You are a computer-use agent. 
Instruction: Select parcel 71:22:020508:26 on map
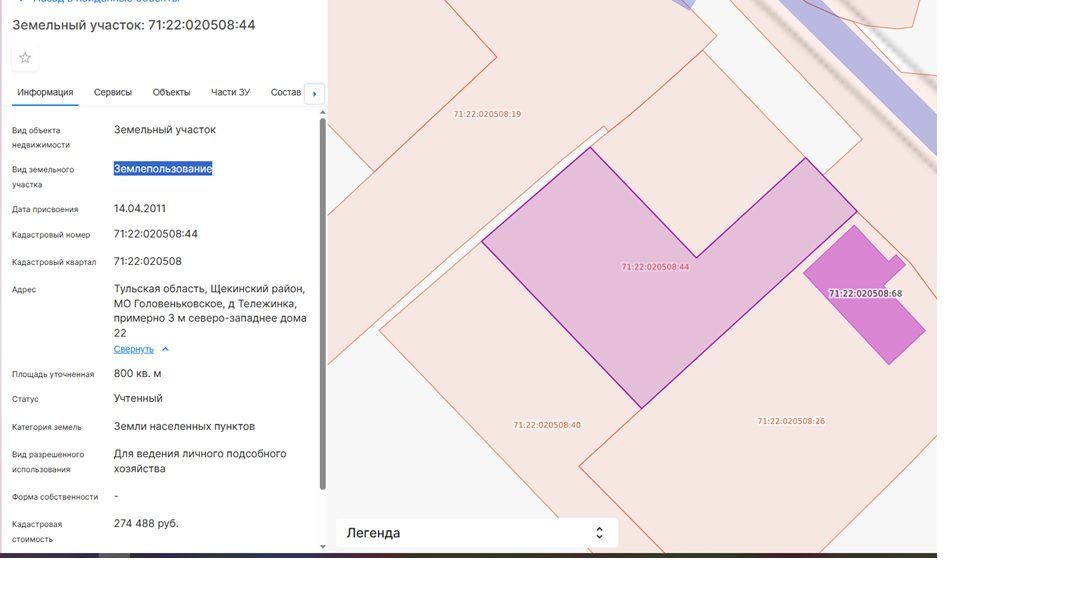pyautogui.click(x=791, y=421)
